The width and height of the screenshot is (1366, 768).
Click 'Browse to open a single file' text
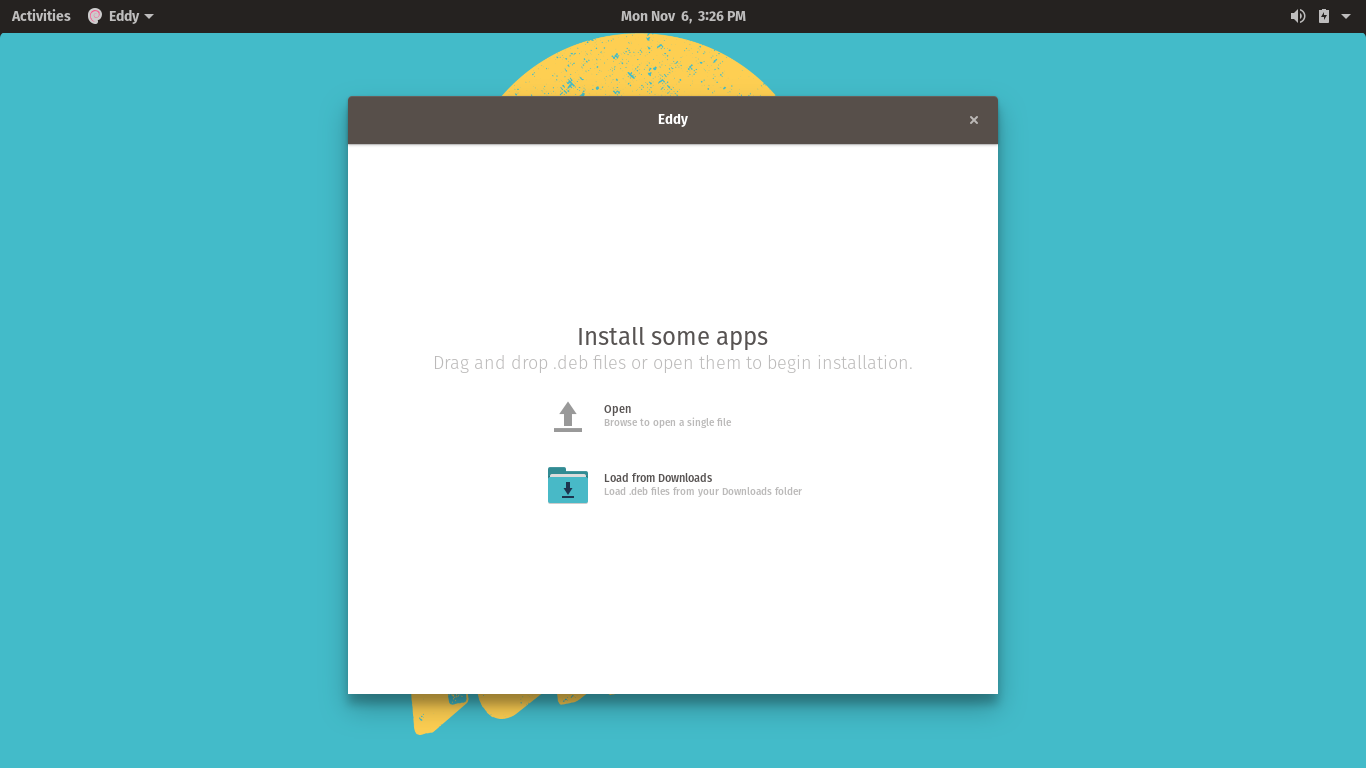(667, 423)
